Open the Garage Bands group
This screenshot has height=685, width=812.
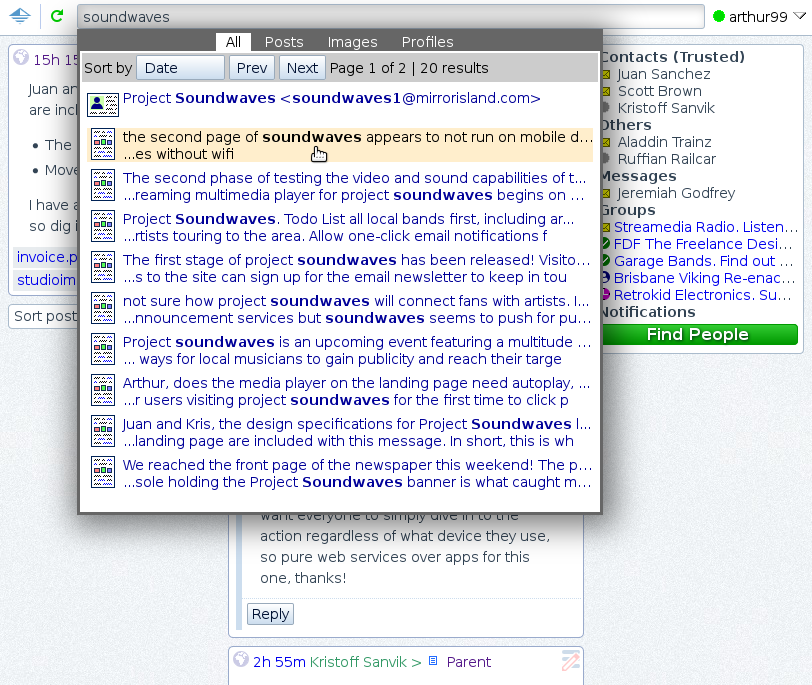703,261
